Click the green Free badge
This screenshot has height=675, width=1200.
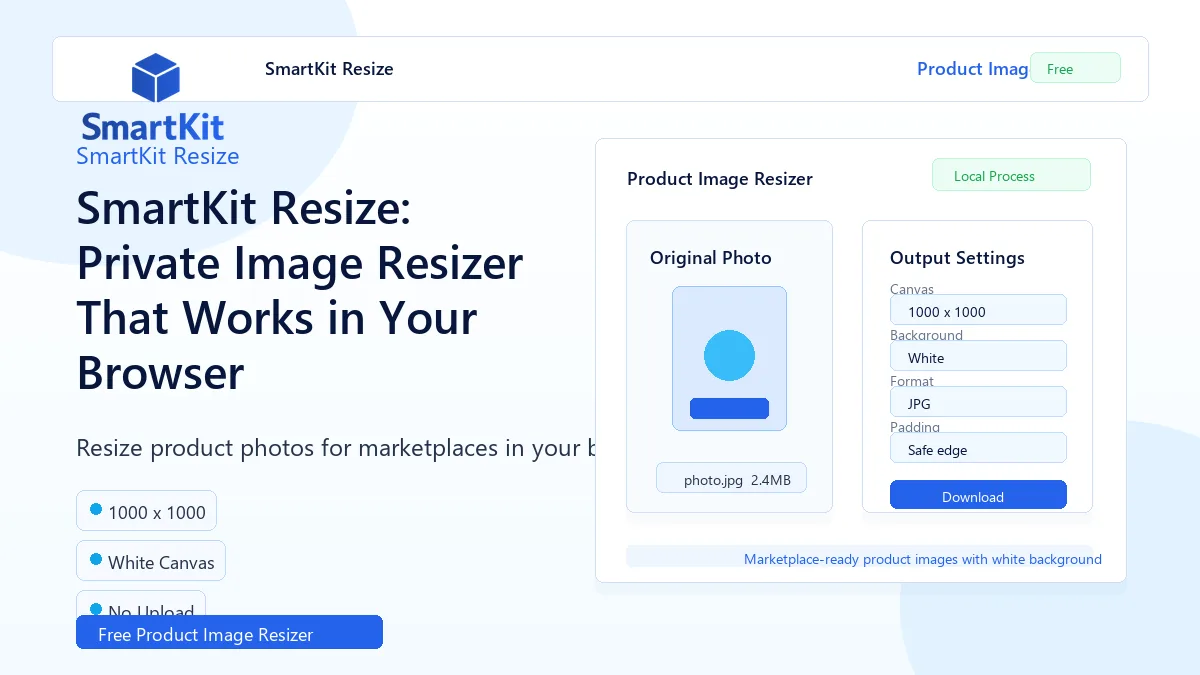1075,68
